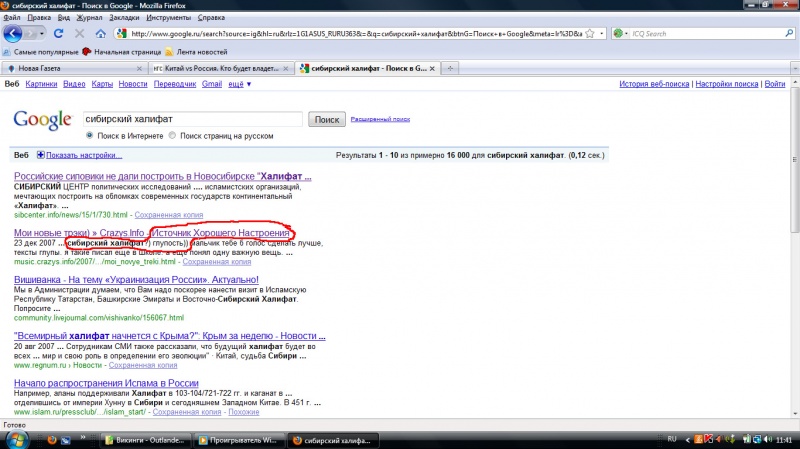This screenshot has height=449, width=800.
Task: Open the Картинки link
Action: (x=41, y=84)
